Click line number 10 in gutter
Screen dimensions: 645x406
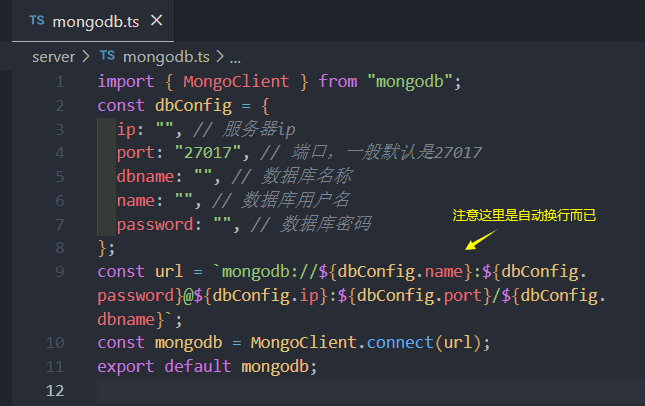pos(55,343)
